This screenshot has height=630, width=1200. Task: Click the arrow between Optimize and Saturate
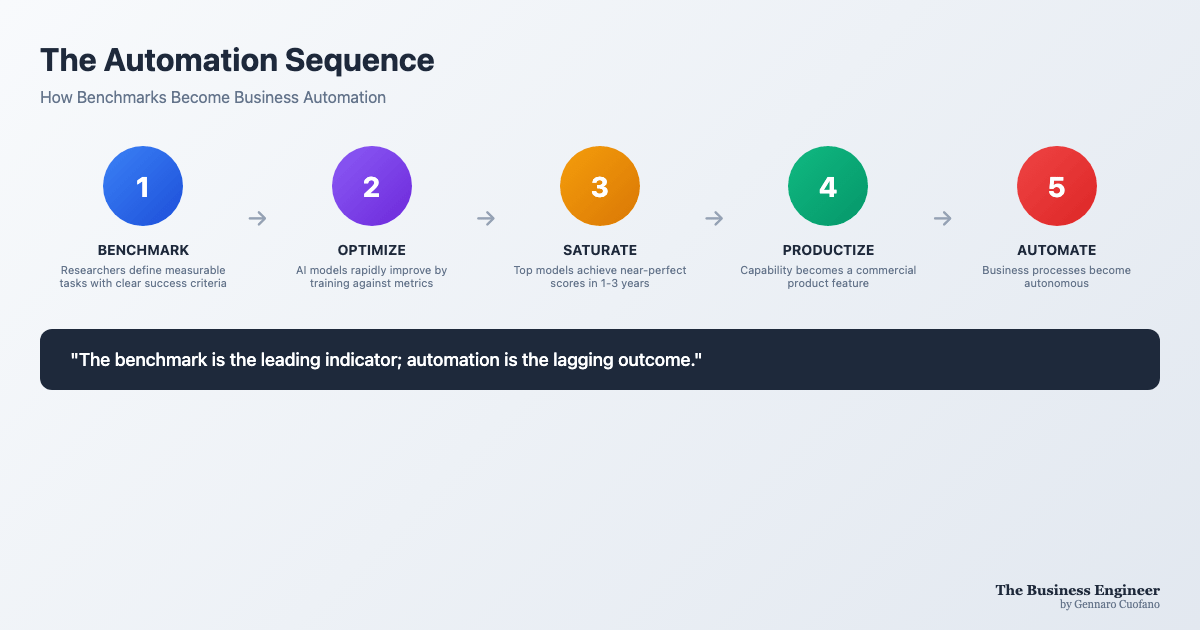[x=486, y=218]
